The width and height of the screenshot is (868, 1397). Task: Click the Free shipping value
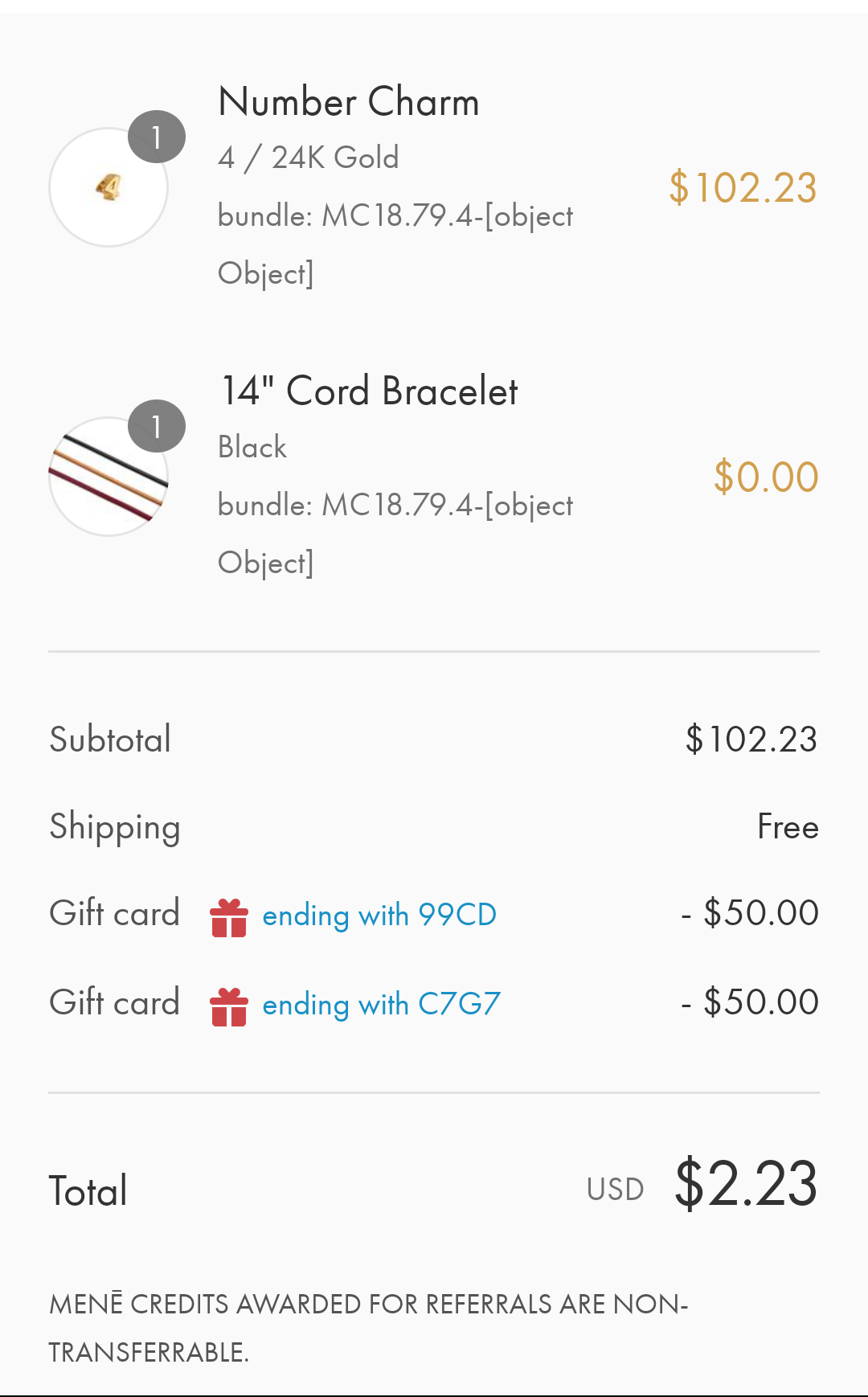(x=788, y=827)
